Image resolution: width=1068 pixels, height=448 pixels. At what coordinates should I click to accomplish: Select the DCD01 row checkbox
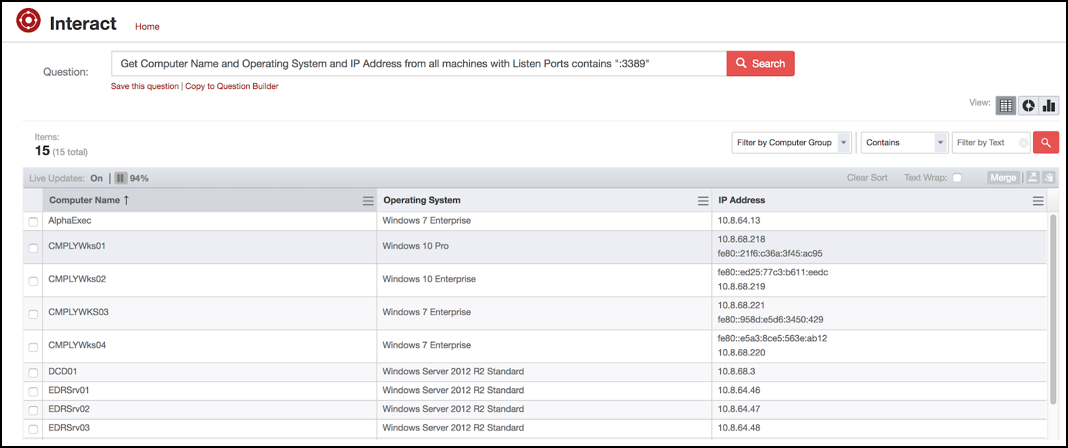click(33, 372)
